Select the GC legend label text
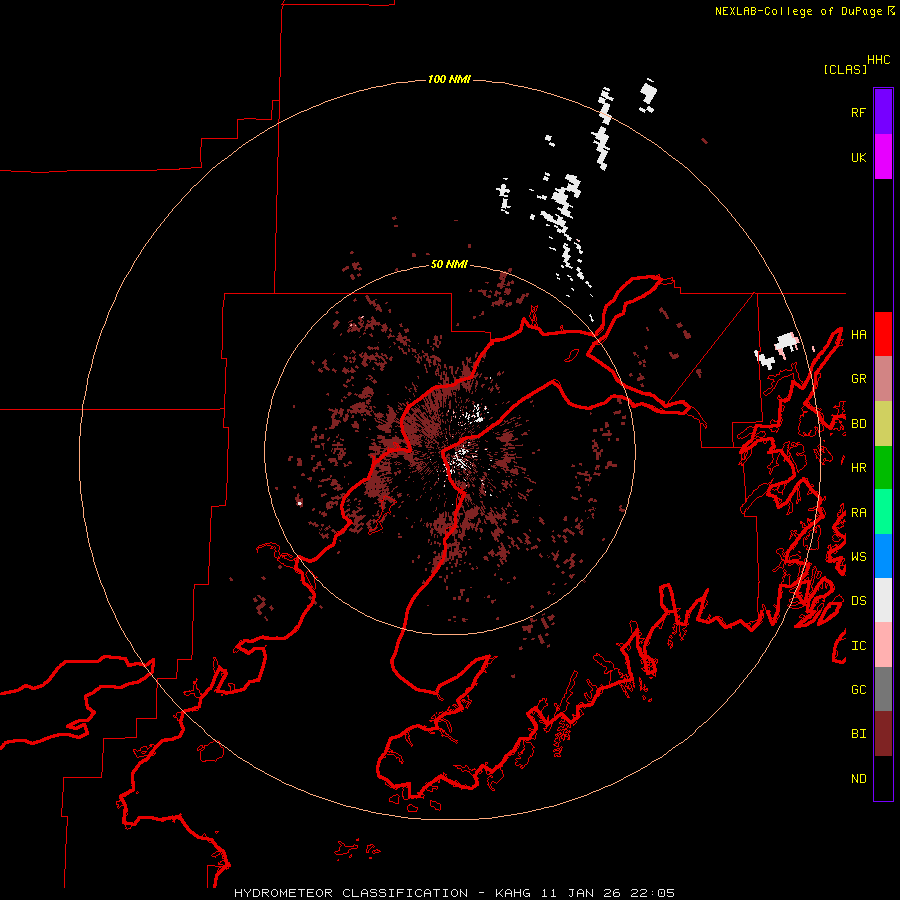This screenshot has height=900, width=900. tap(858, 690)
